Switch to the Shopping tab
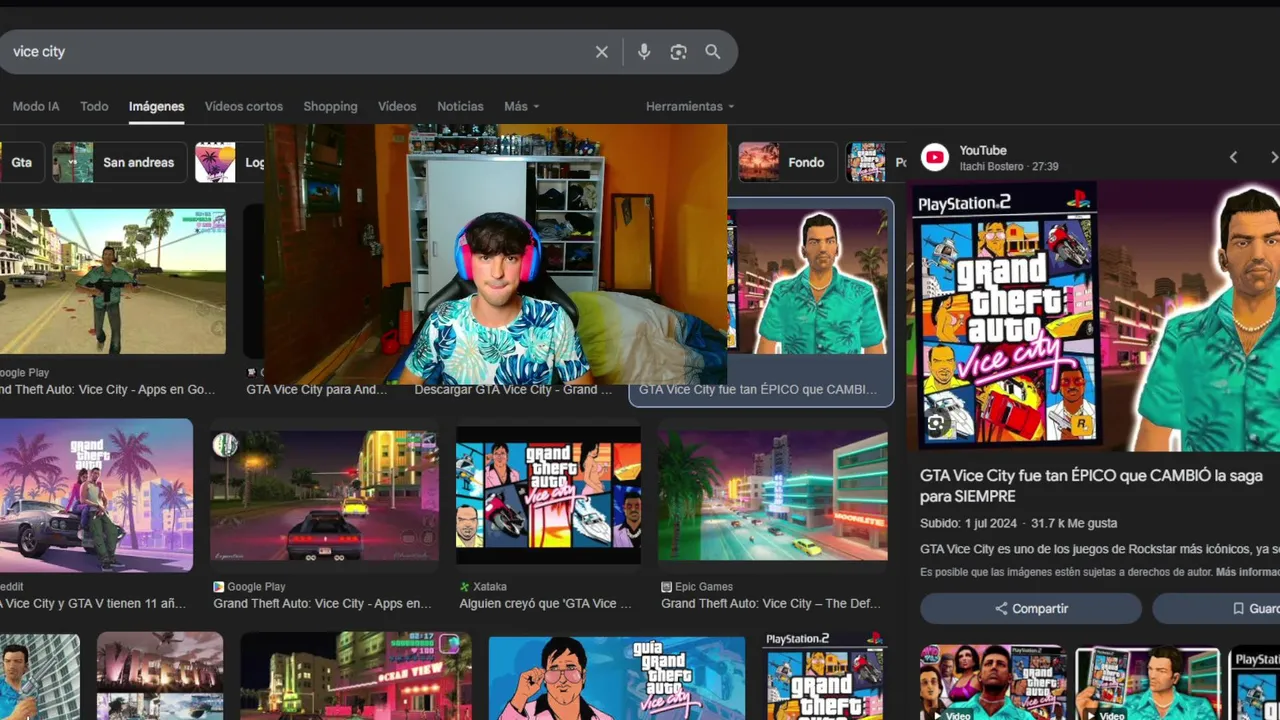 tap(330, 107)
